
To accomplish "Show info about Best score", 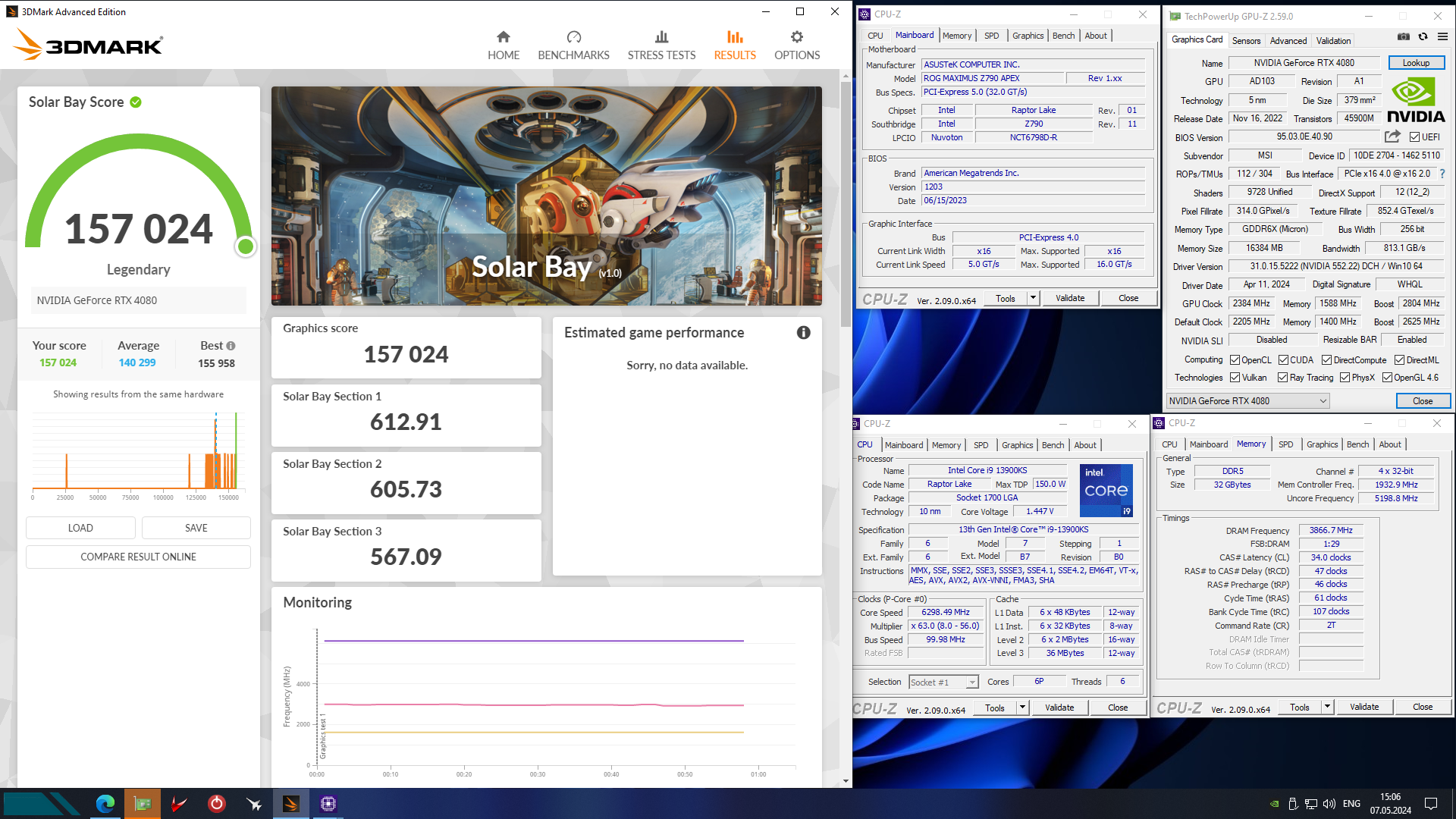I will (x=231, y=346).
